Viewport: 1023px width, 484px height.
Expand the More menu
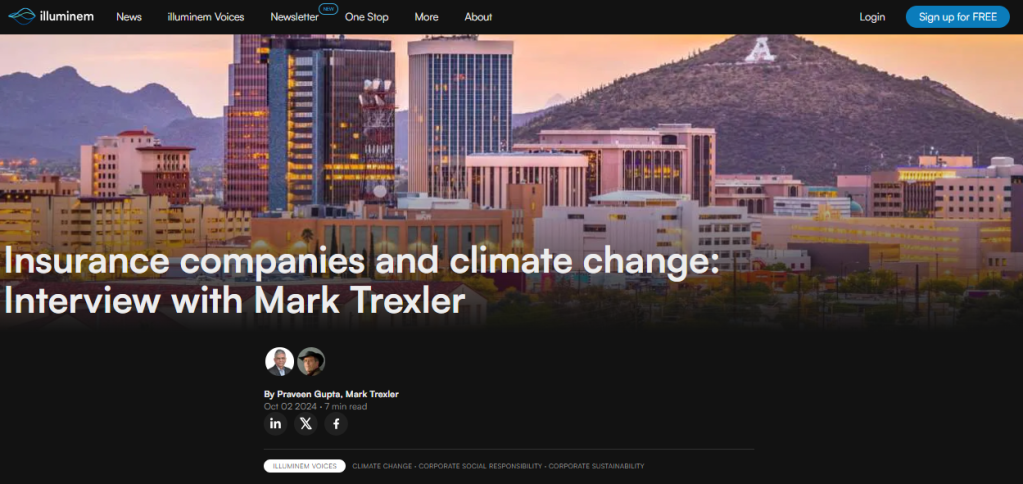[x=427, y=17]
